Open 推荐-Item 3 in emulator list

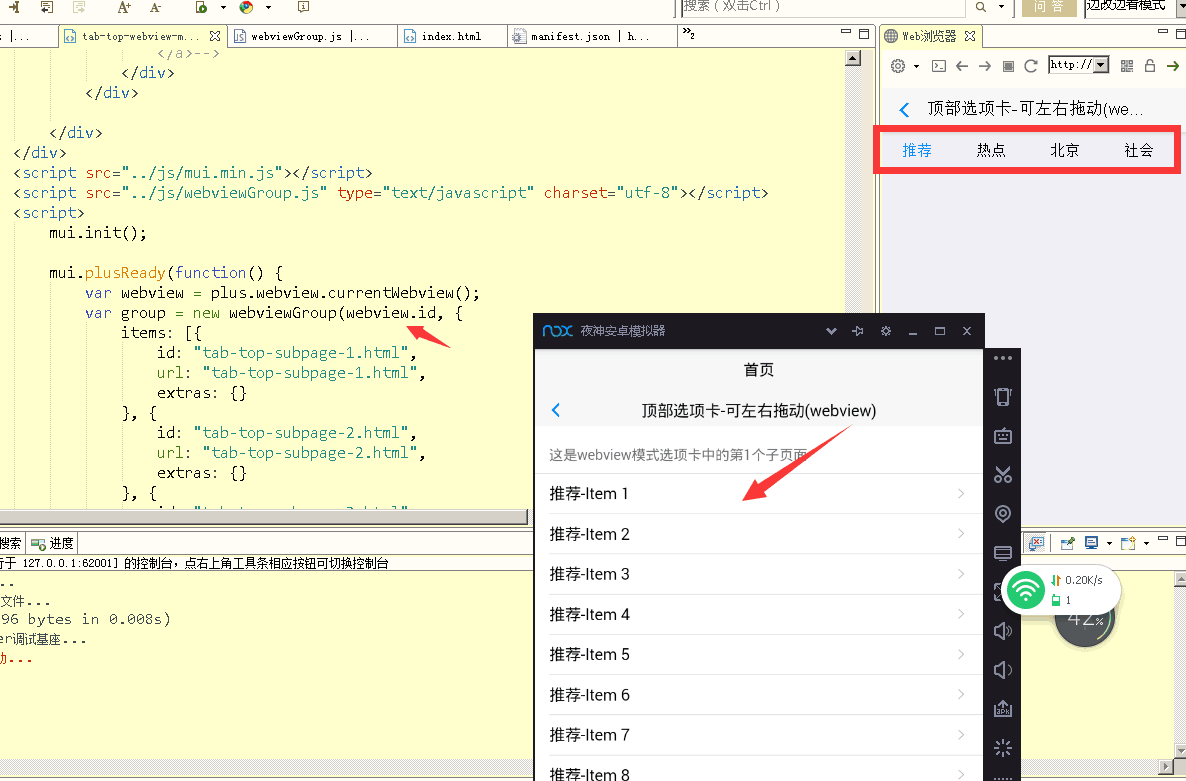(x=758, y=574)
